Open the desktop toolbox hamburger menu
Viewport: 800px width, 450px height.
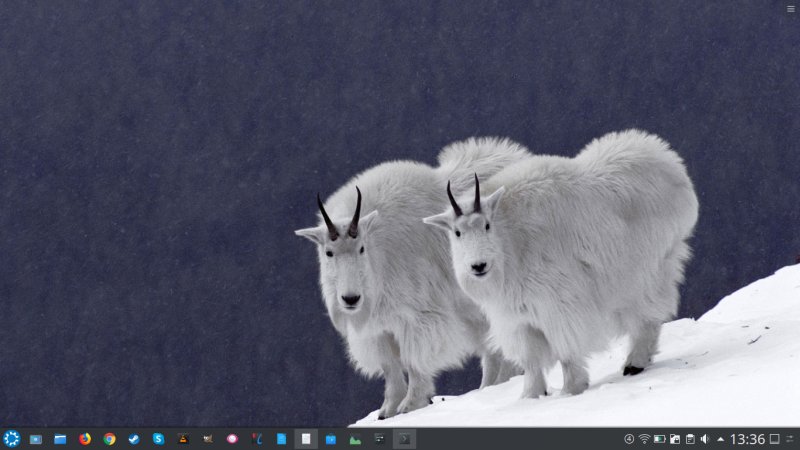click(791, 8)
